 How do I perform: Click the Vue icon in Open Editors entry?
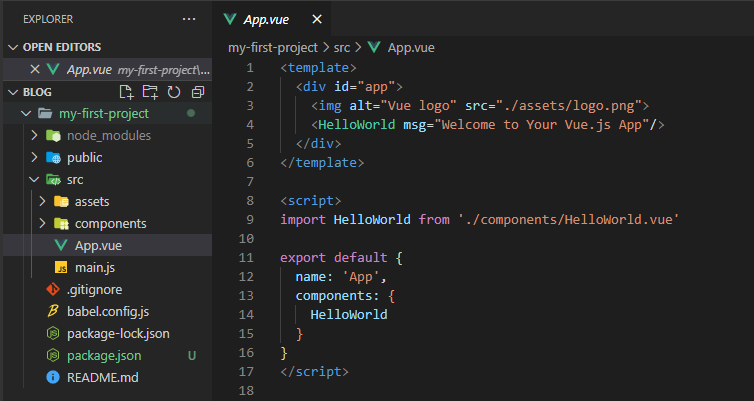coord(53,69)
